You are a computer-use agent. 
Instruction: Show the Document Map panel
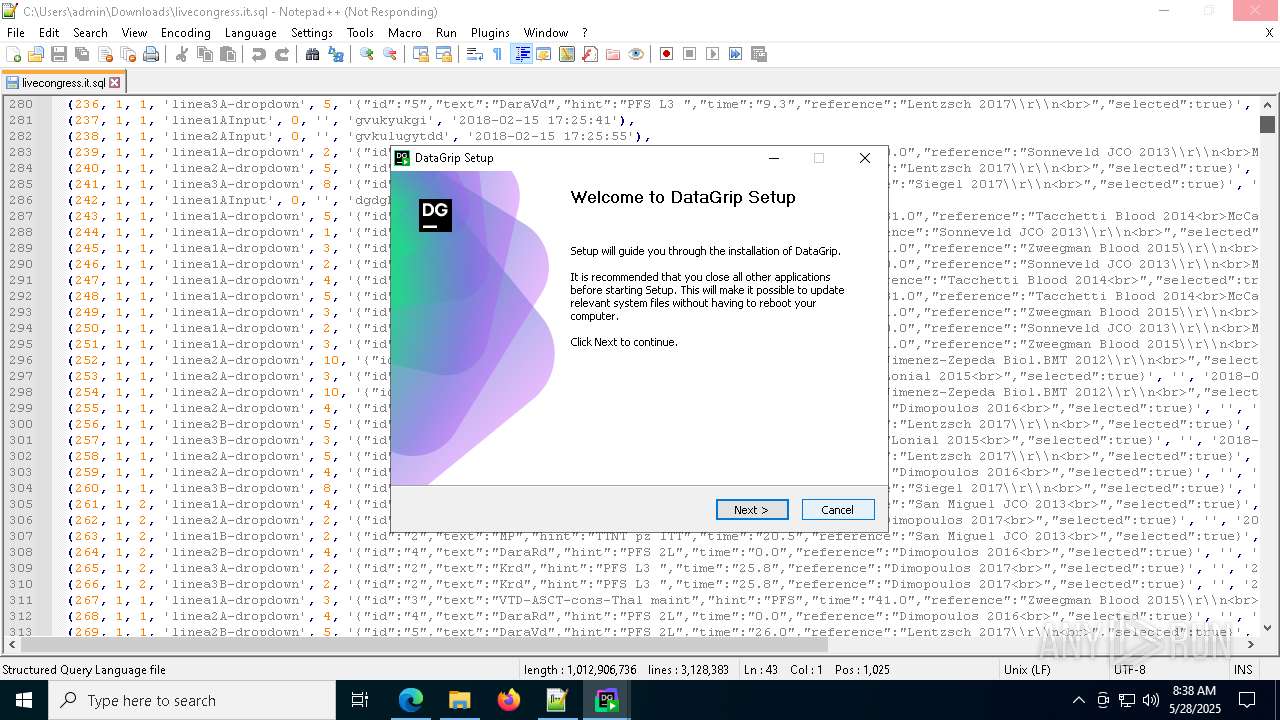click(x=567, y=54)
